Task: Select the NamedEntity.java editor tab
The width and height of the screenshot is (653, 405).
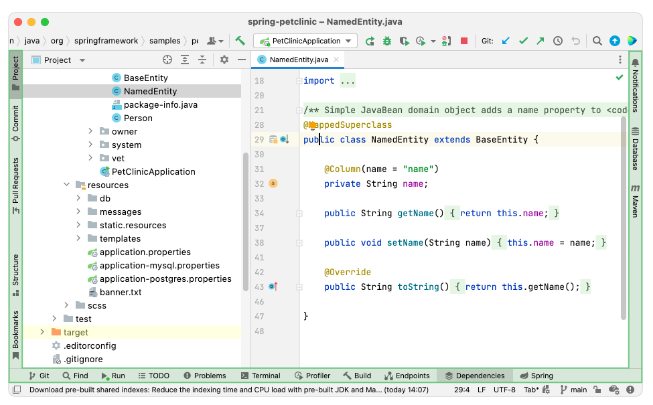Action: 298,60
